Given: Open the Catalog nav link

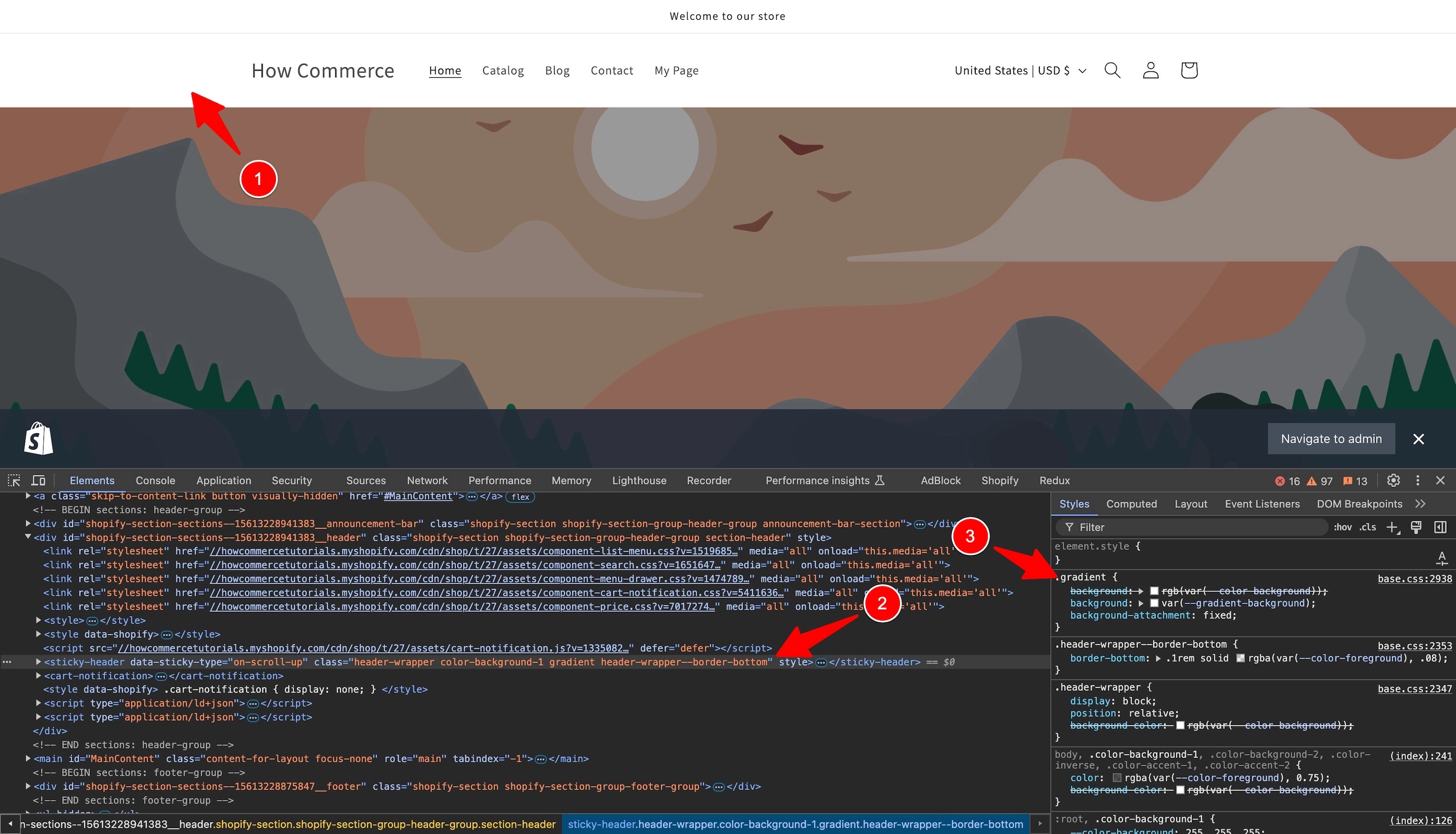Looking at the screenshot, I should point(503,70).
